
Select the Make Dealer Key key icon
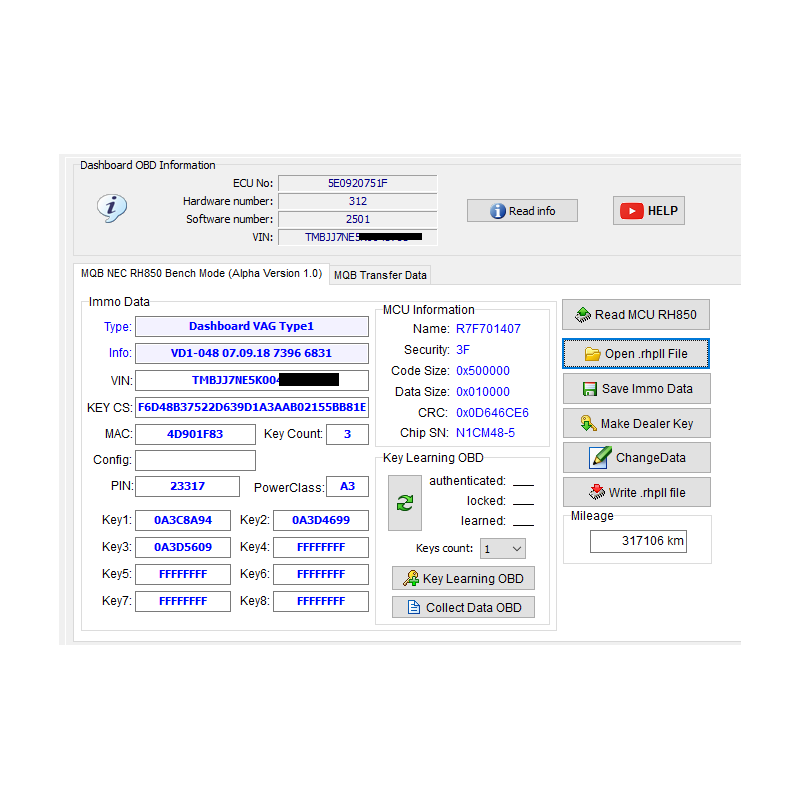coord(587,423)
